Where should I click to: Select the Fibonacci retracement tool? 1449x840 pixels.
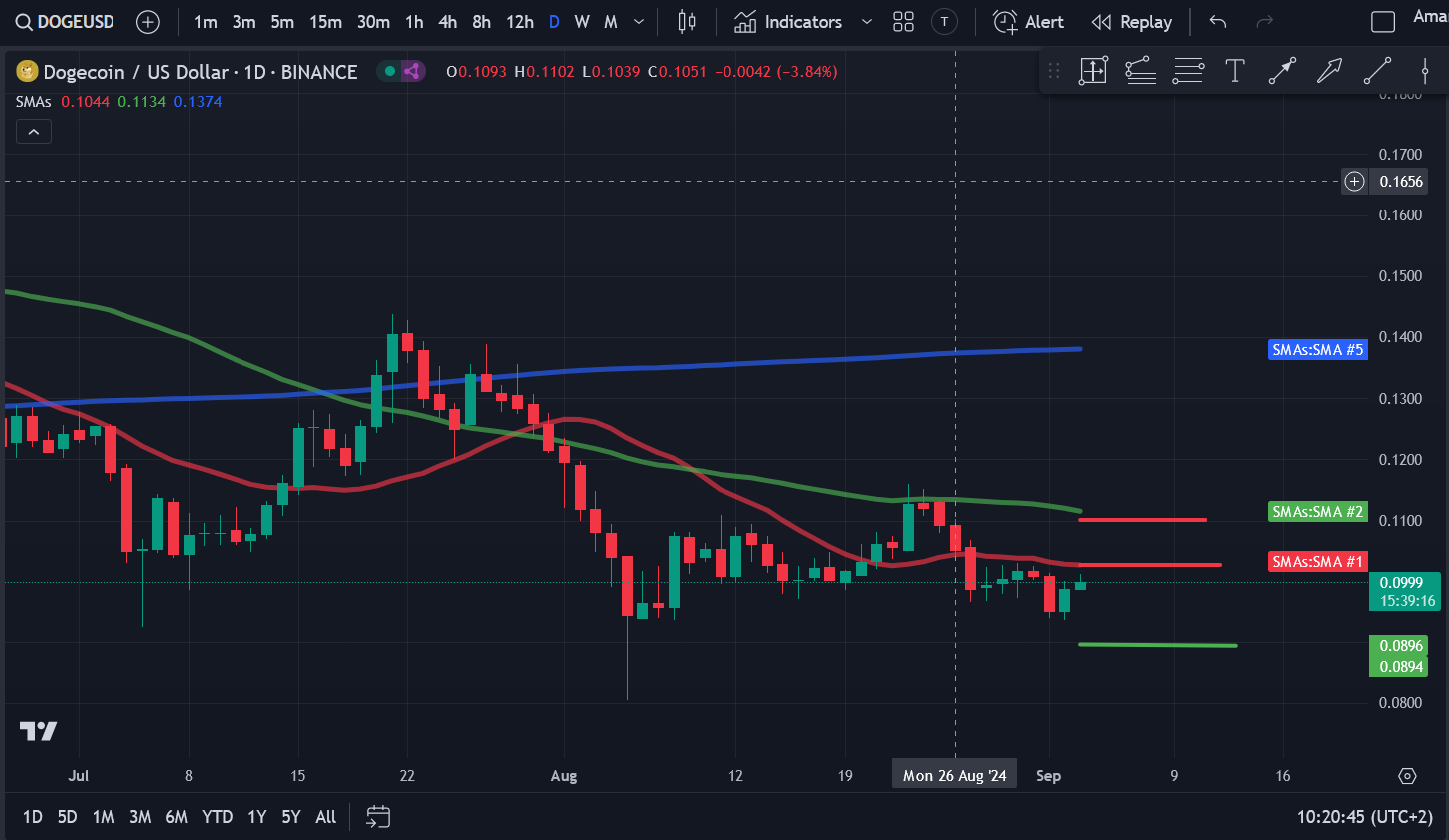(x=1188, y=70)
